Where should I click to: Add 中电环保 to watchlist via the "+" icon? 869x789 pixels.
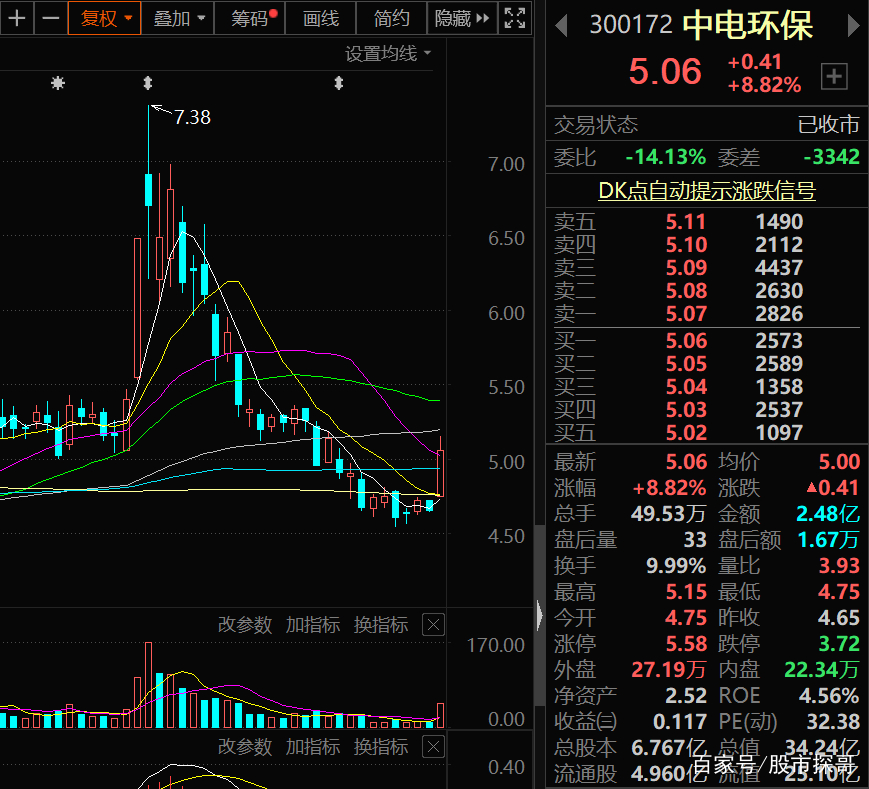[x=834, y=76]
